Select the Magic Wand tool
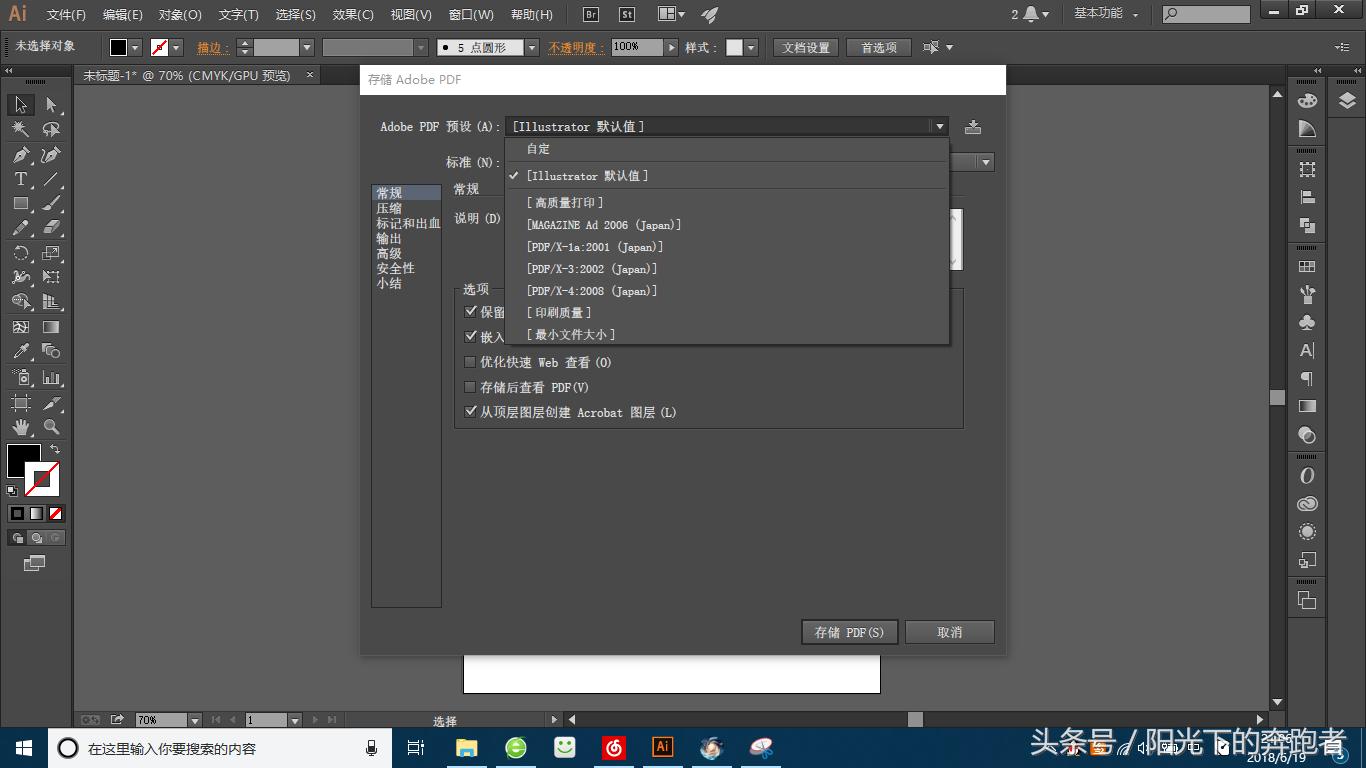Viewport: 1366px width, 768px height. [20, 130]
